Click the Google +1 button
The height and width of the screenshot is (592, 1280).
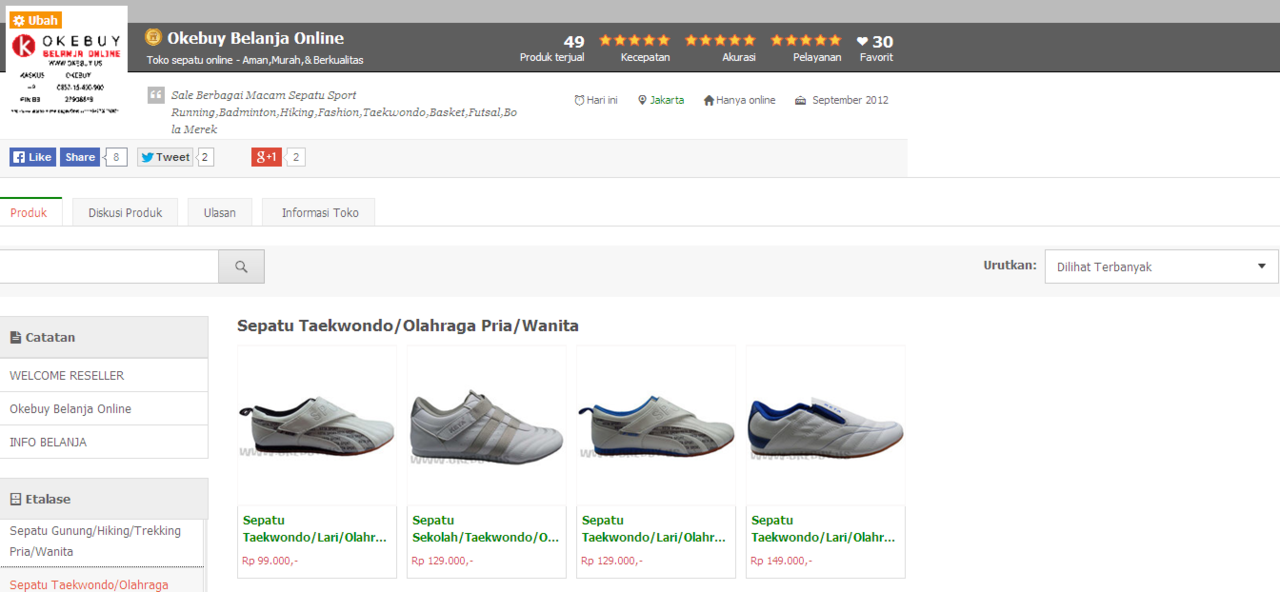pyautogui.click(x=266, y=157)
